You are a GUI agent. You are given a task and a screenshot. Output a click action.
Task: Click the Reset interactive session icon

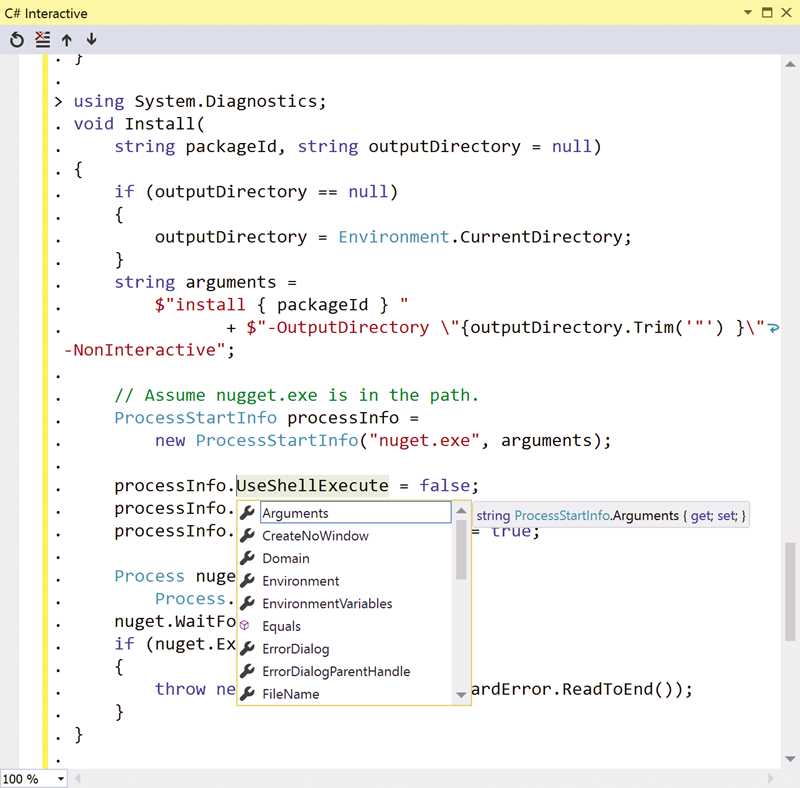pos(17,39)
